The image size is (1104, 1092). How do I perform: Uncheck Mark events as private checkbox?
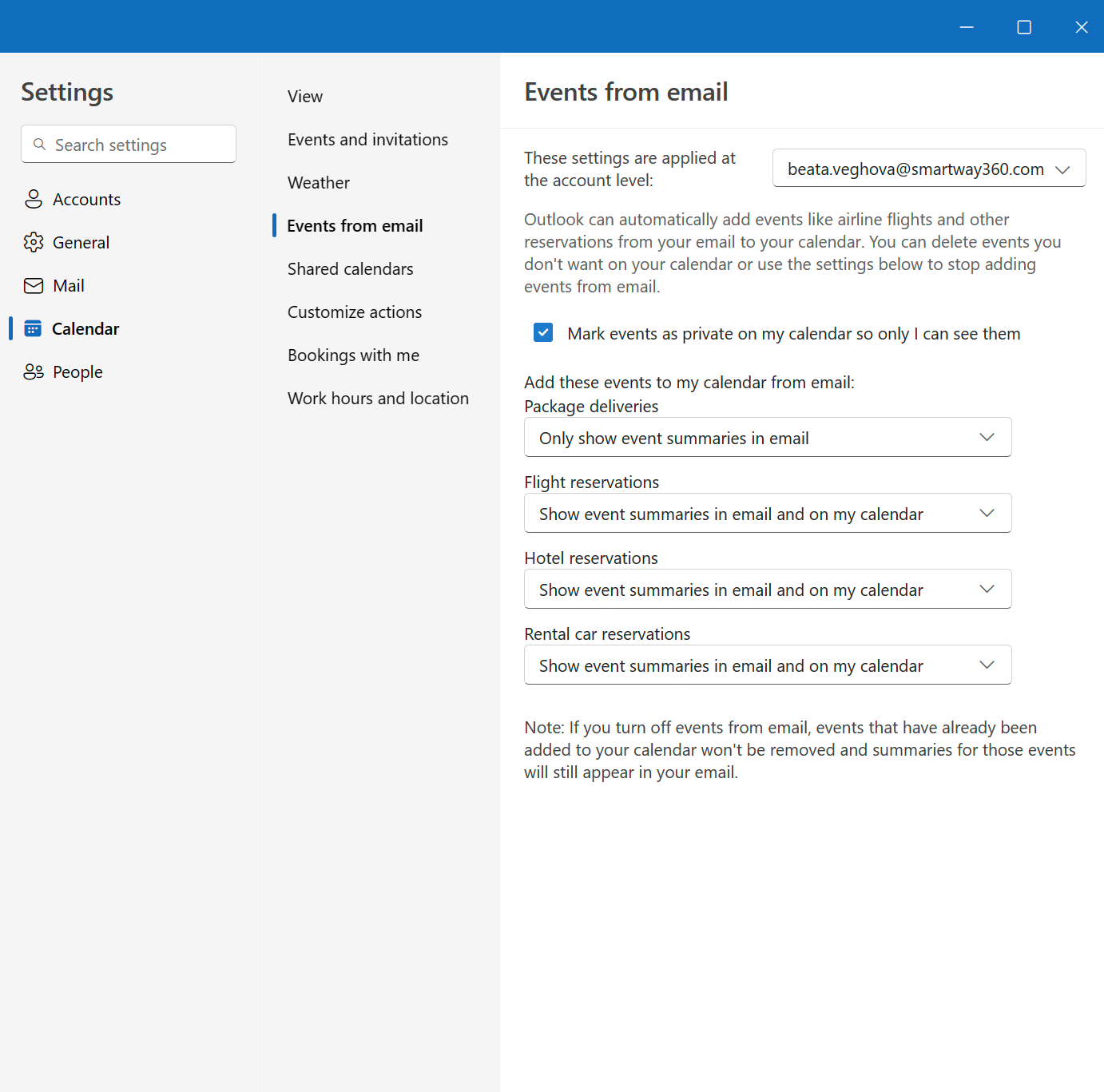[x=543, y=332]
